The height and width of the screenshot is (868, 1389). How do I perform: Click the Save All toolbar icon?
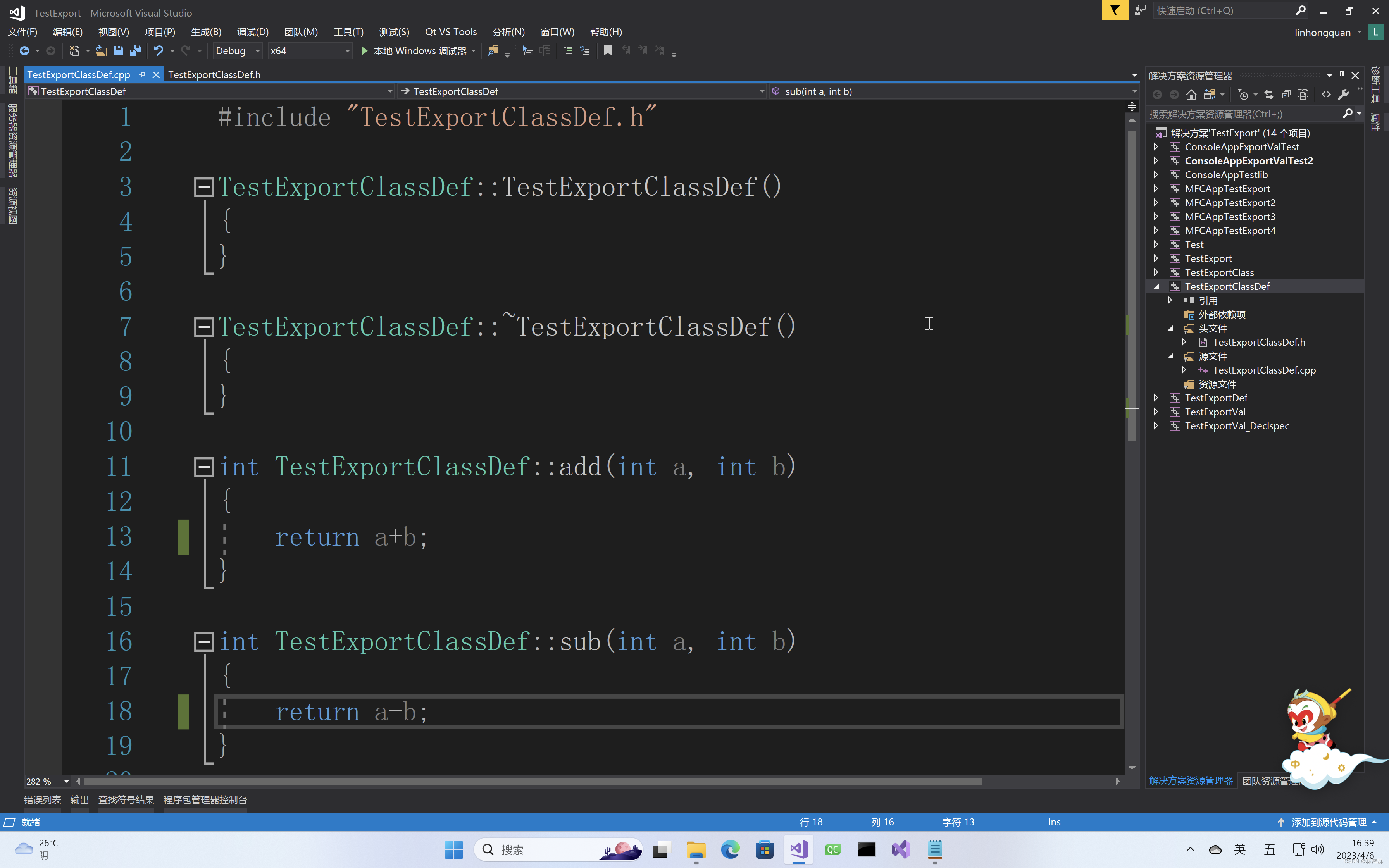[x=136, y=50]
